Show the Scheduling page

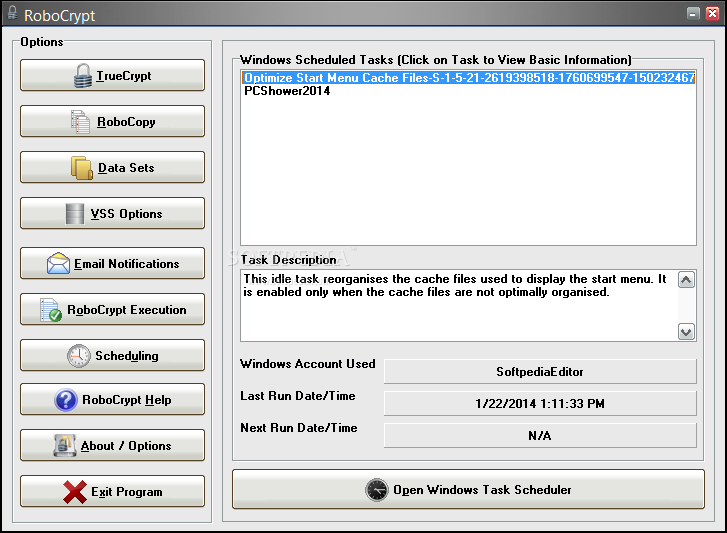point(112,355)
